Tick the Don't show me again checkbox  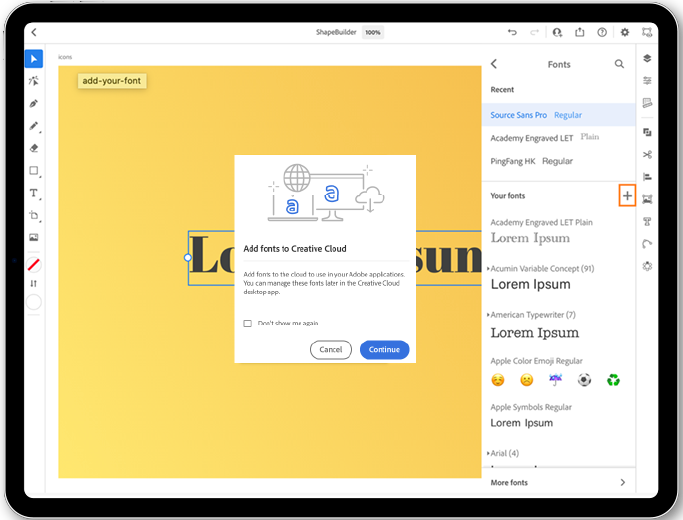247,323
